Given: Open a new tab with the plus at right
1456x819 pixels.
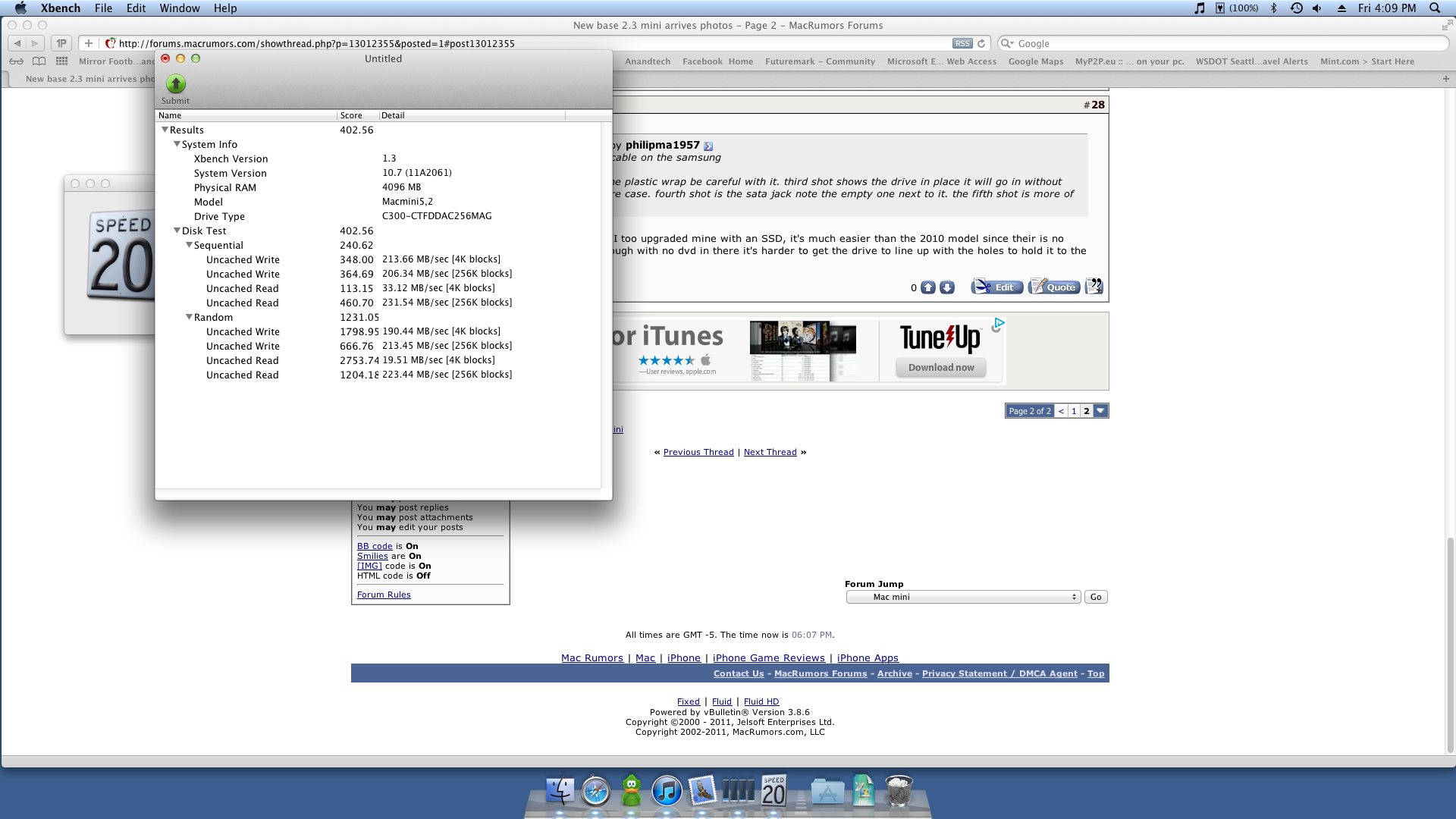Looking at the screenshot, I should [x=1445, y=79].
